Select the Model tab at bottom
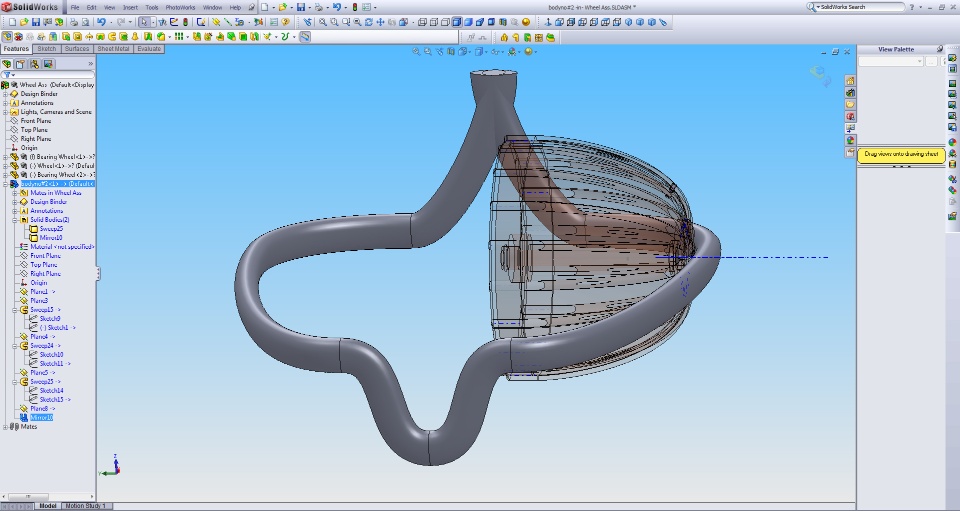The height and width of the screenshot is (511, 960). pos(48,506)
